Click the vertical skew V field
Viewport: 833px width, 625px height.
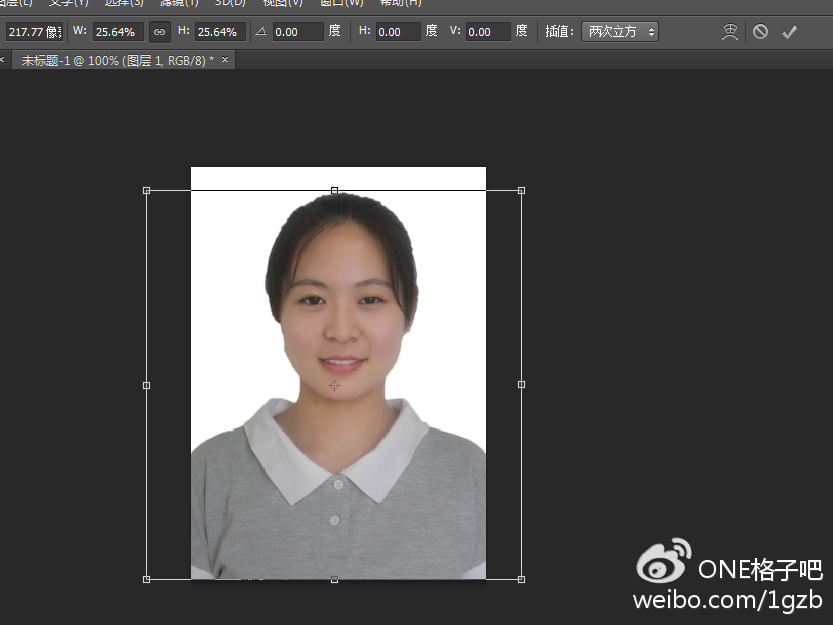tap(487, 31)
